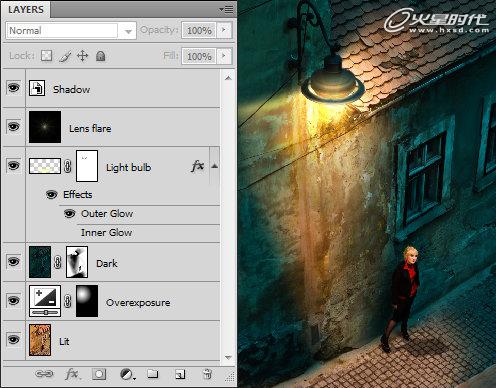Image resolution: width=496 pixels, height=388 pixels.
Task: Hide the Dark layer
Action: tap(13, 262)
